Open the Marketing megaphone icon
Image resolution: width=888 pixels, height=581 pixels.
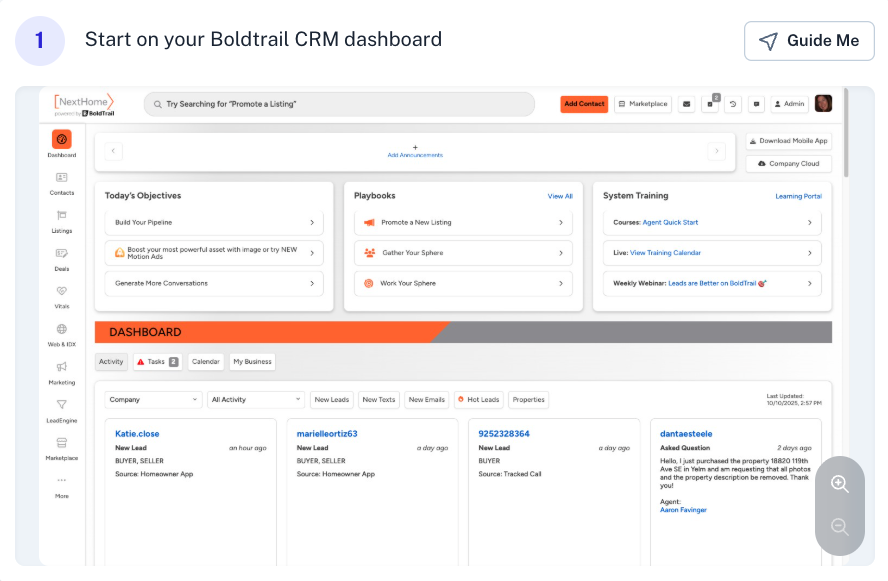pos(62,368)
